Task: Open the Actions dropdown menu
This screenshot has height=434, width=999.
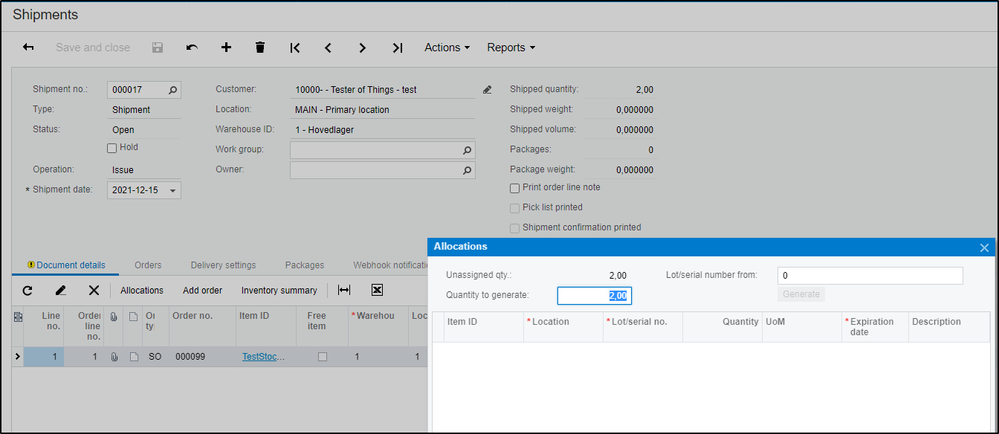Action: 447,47
